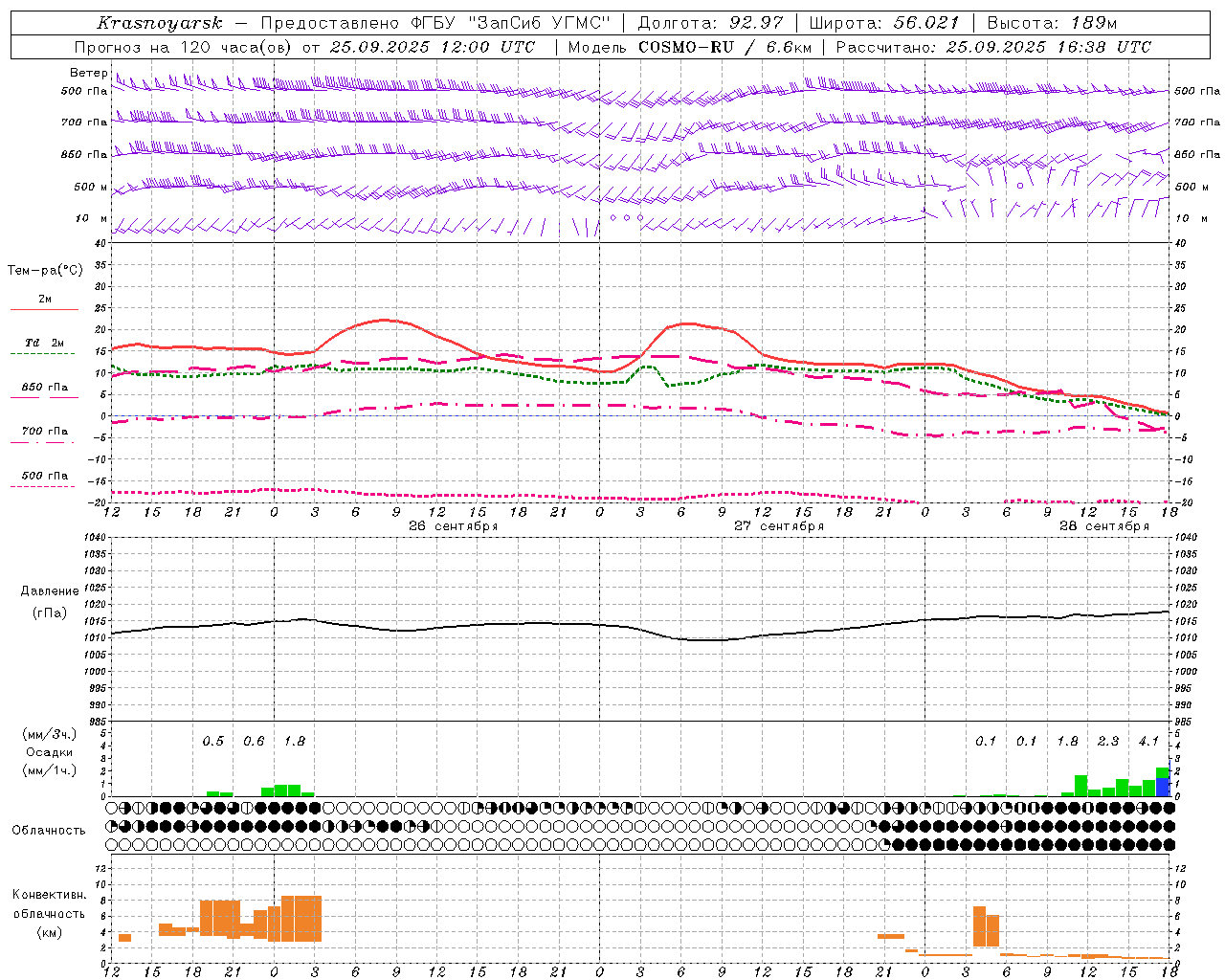Click the '27 сентября' date label
This screenshot has width=1225, height=980.
coord(778,526)
